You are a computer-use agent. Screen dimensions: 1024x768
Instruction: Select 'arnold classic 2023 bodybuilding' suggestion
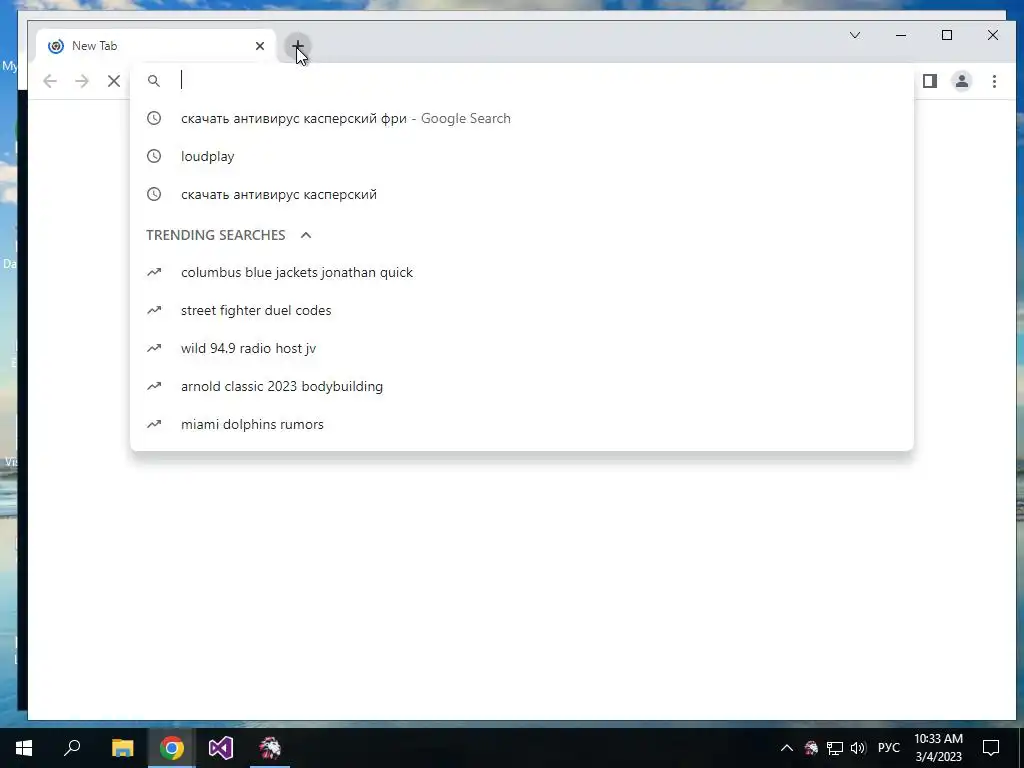click(x=522, y=386)
